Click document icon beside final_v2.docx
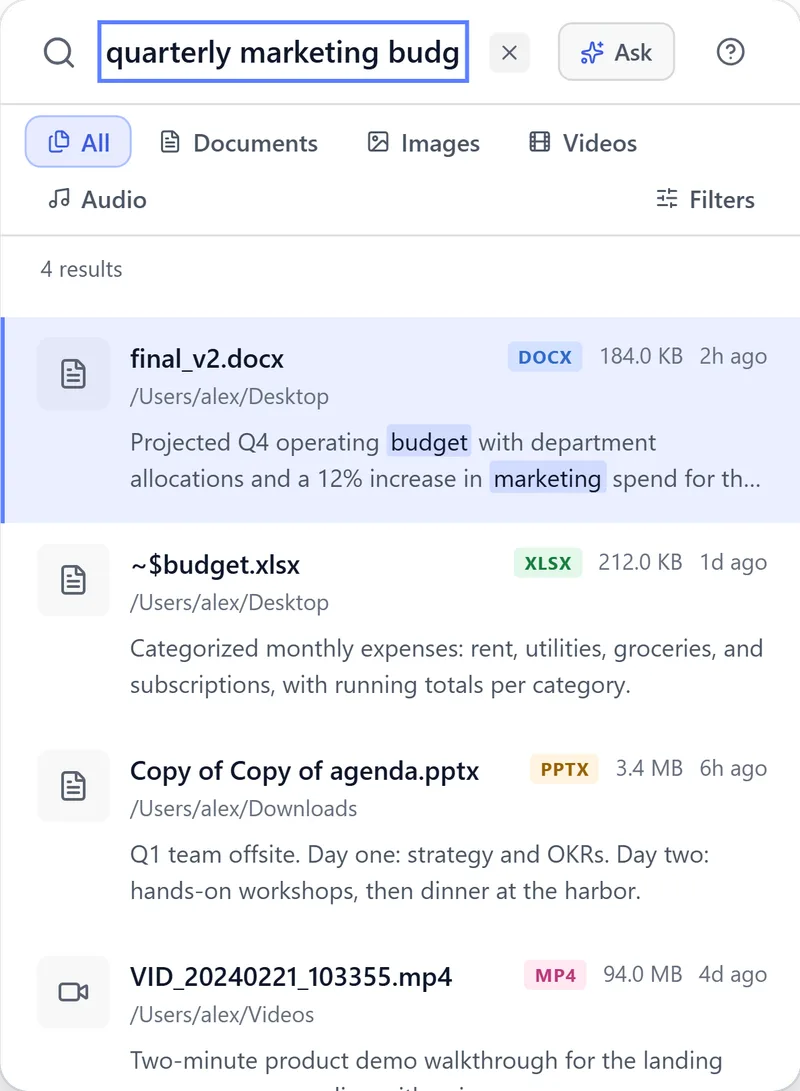 coord(73,374)
